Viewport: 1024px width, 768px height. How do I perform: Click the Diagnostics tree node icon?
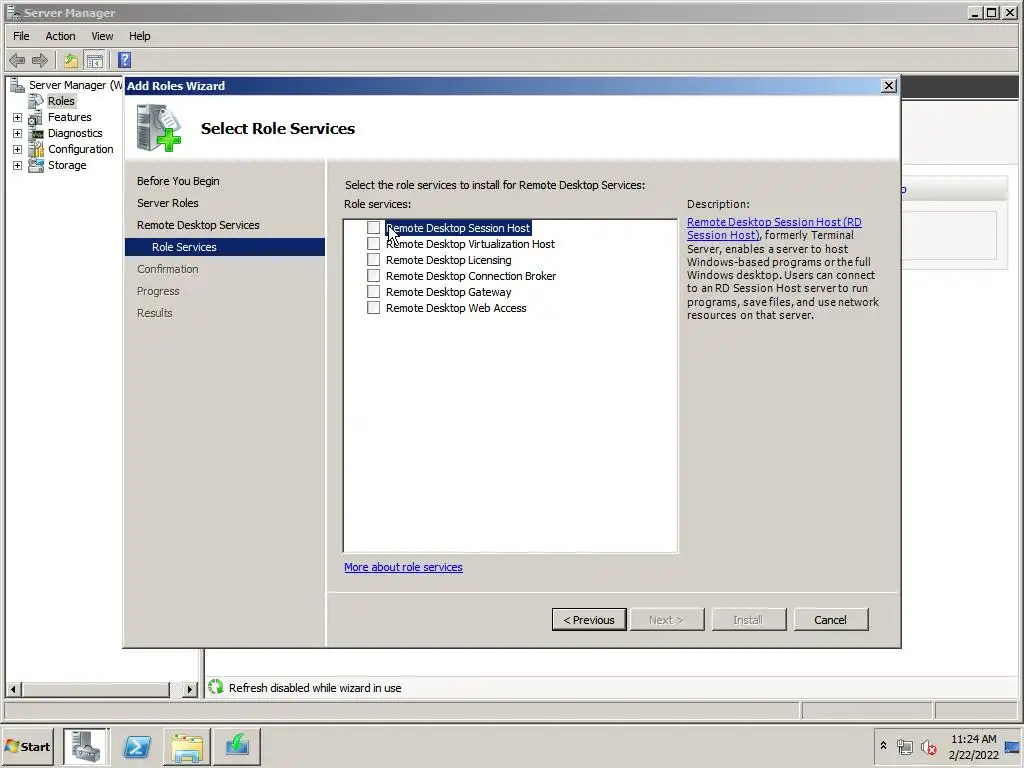coord(35,133)
